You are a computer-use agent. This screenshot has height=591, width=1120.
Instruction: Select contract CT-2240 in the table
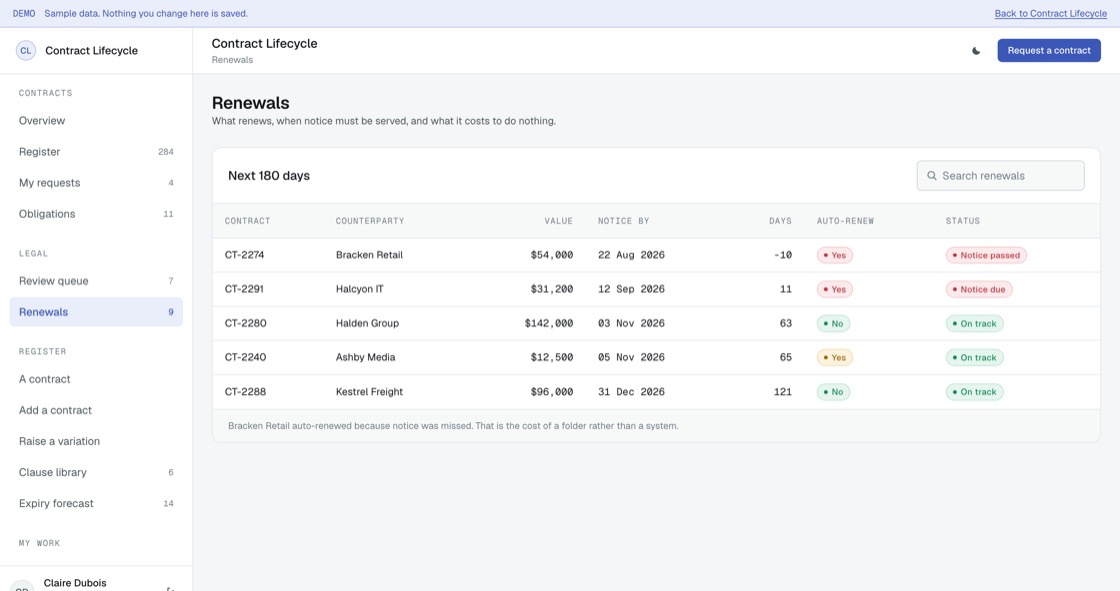(246, 357)
